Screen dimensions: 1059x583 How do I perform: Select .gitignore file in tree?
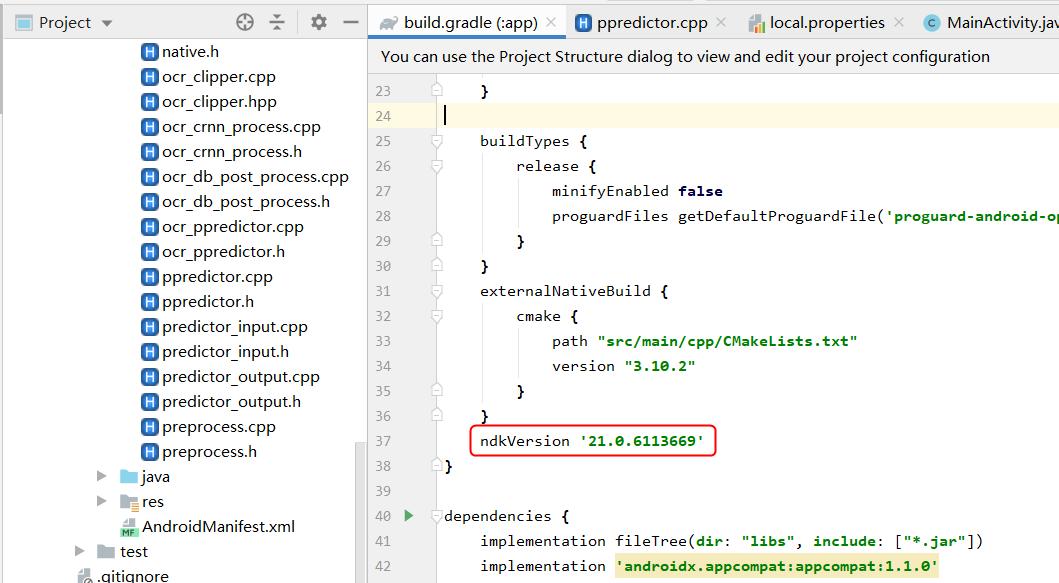(132, 576)
